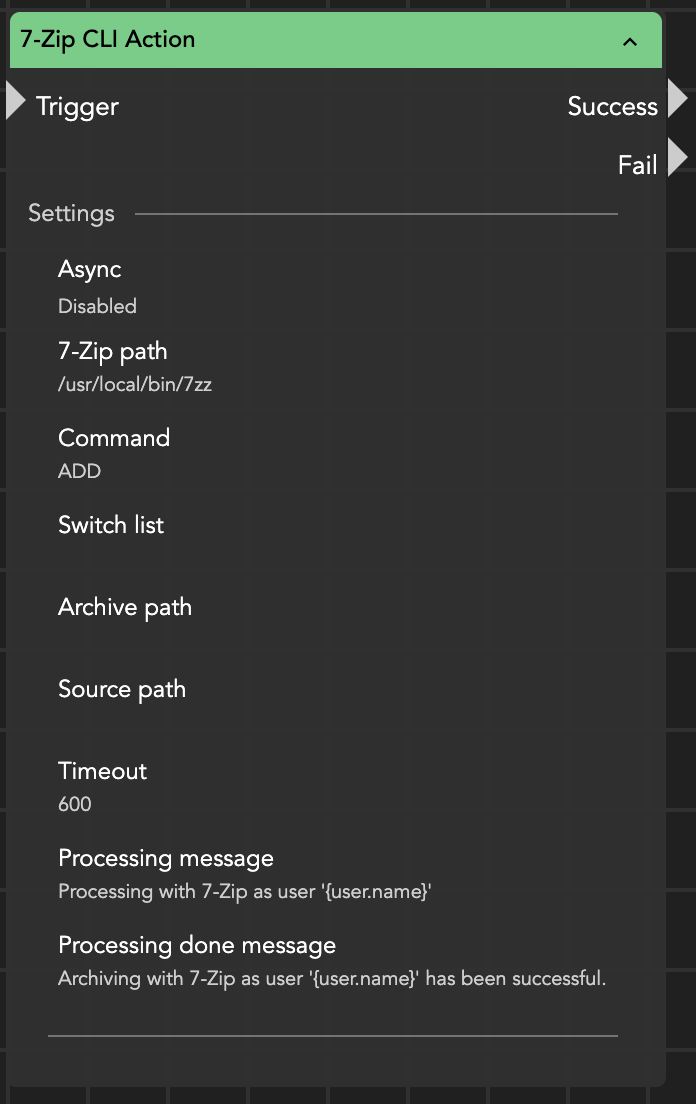This screenshot has height=1104, width=696.
Task: Select the Async setting label
Action: click(x=90, y=270)
